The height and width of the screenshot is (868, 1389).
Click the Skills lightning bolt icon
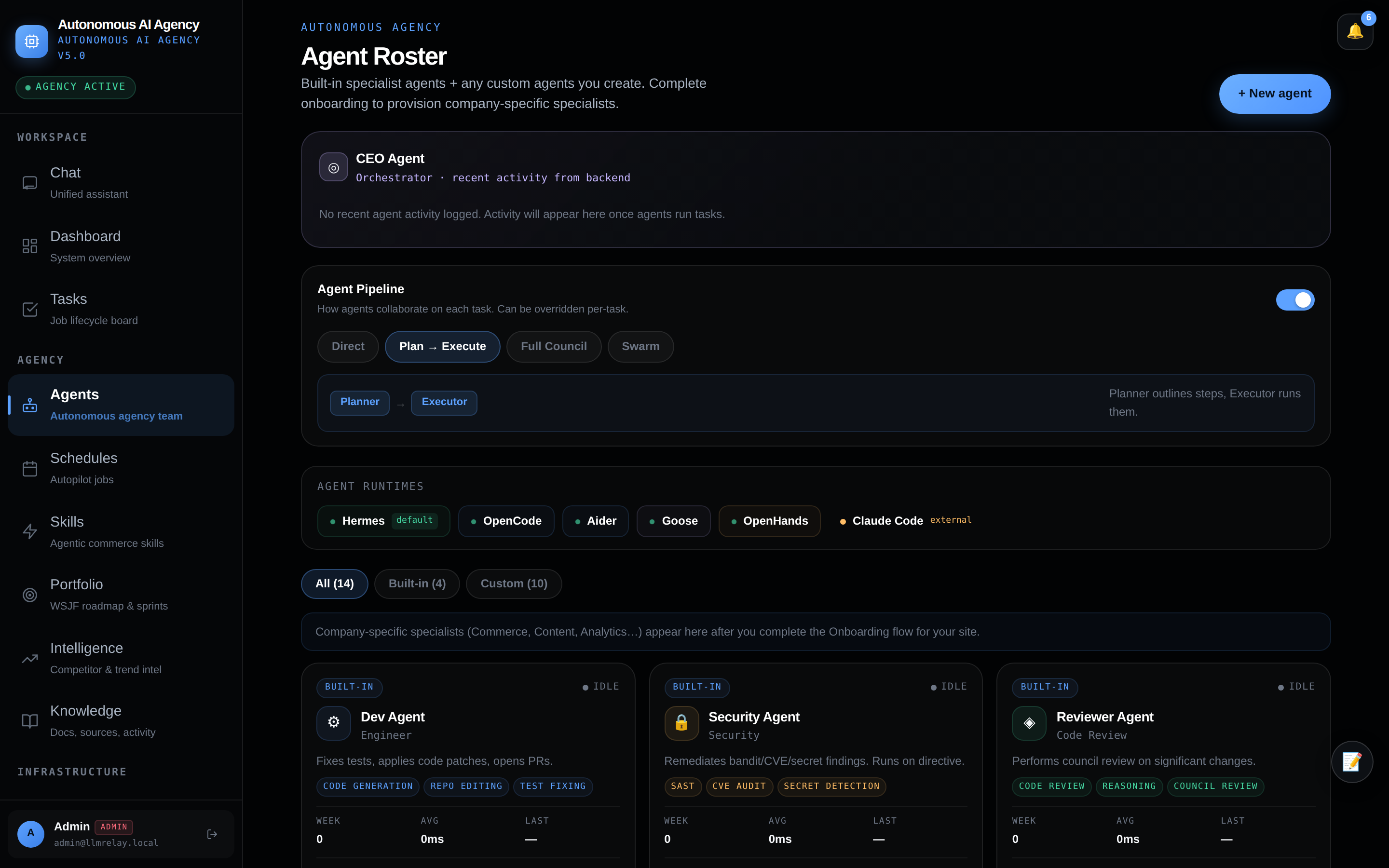click(x=30, y=531)
